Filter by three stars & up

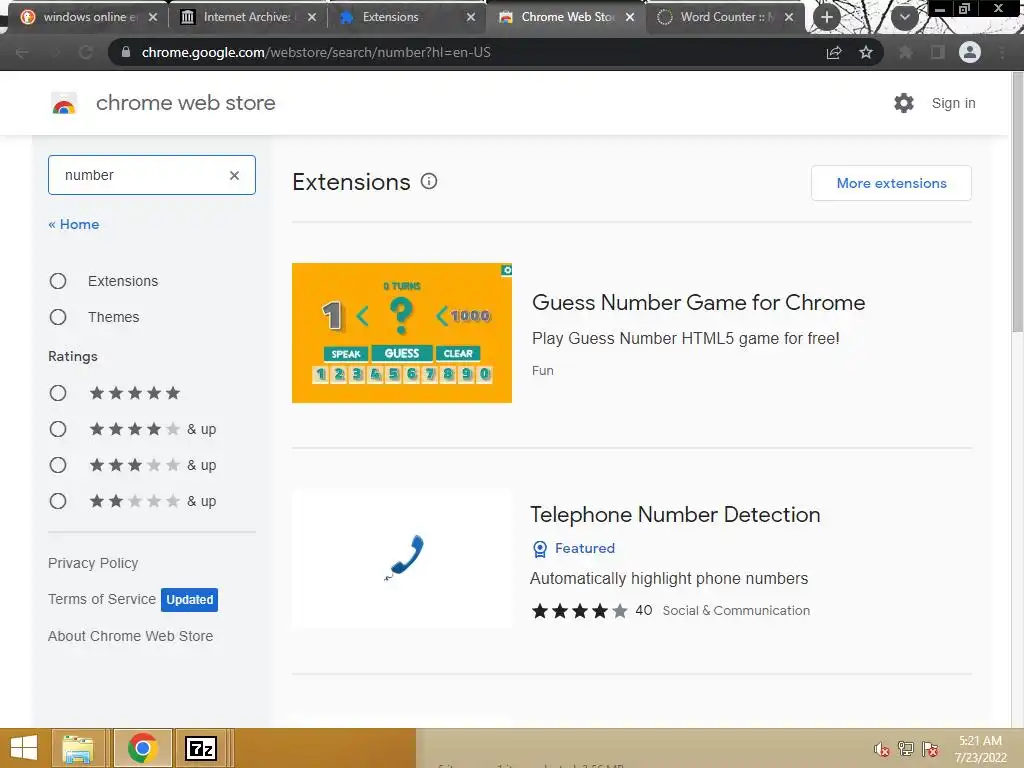(x=58, y=465)
